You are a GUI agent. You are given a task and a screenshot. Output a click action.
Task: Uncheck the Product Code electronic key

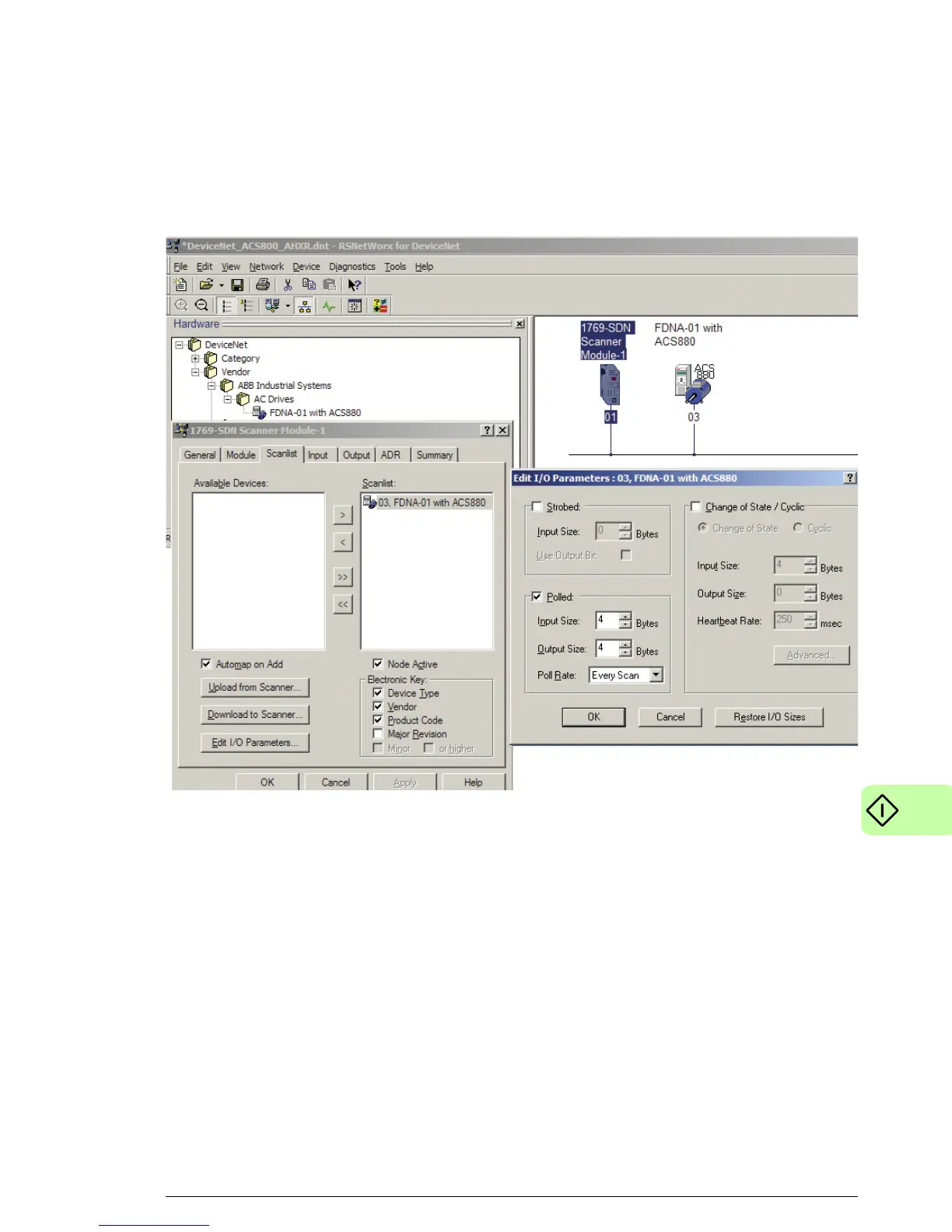point(378,719)
